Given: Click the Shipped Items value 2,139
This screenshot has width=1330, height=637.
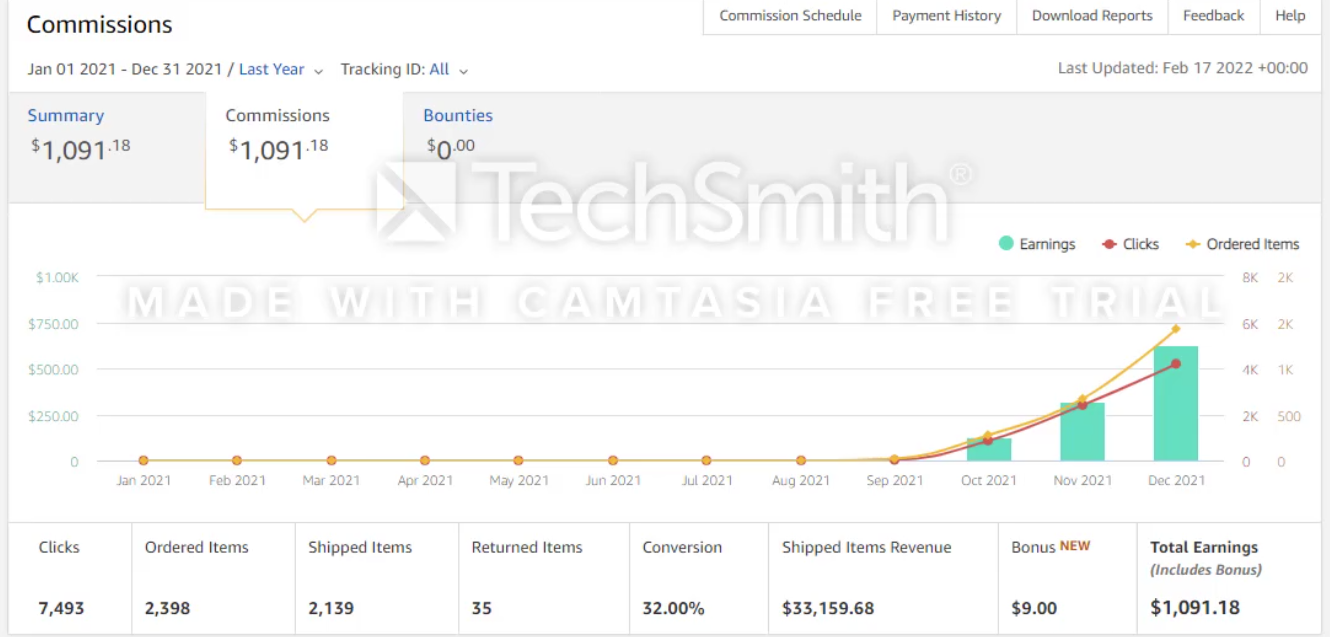Looking at the screenshot, I should pyautogui.click(x=331, y=608).
